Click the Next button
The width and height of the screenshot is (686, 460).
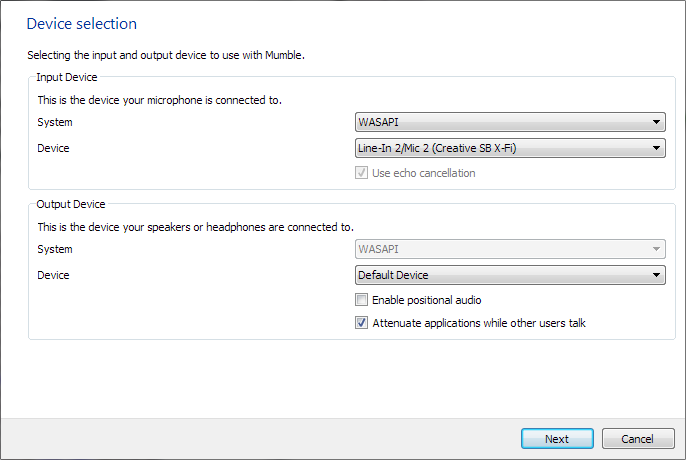click(x=557, y=439)
